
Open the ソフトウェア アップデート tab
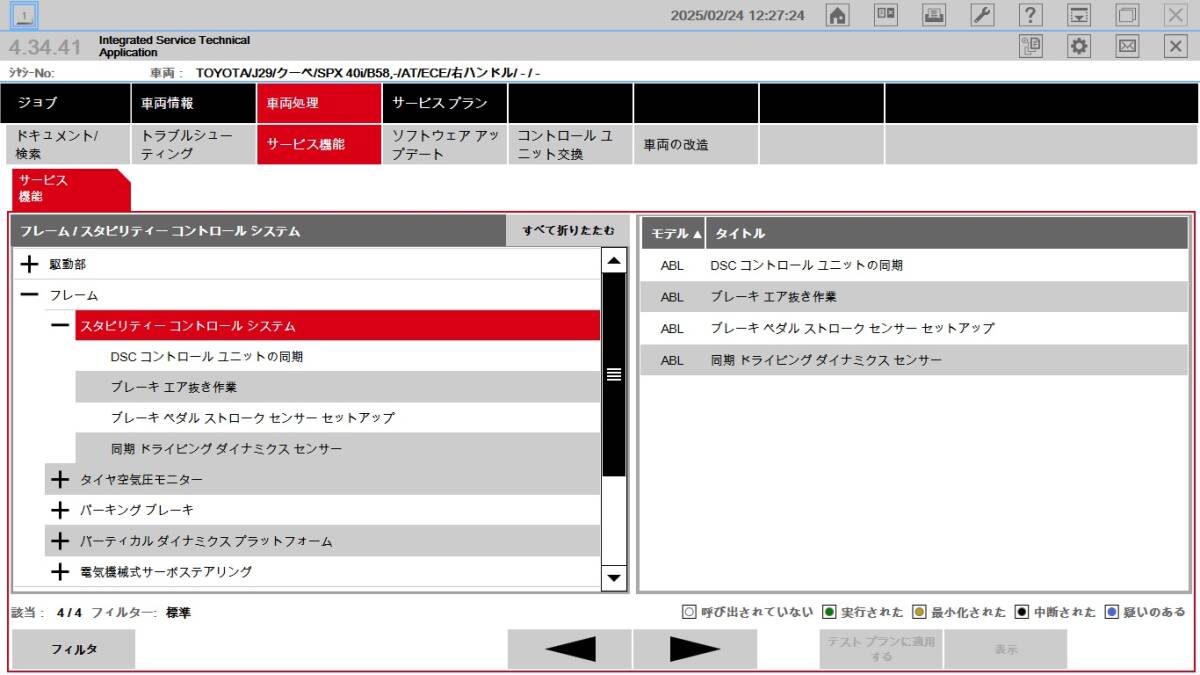[x=444, y=145]
